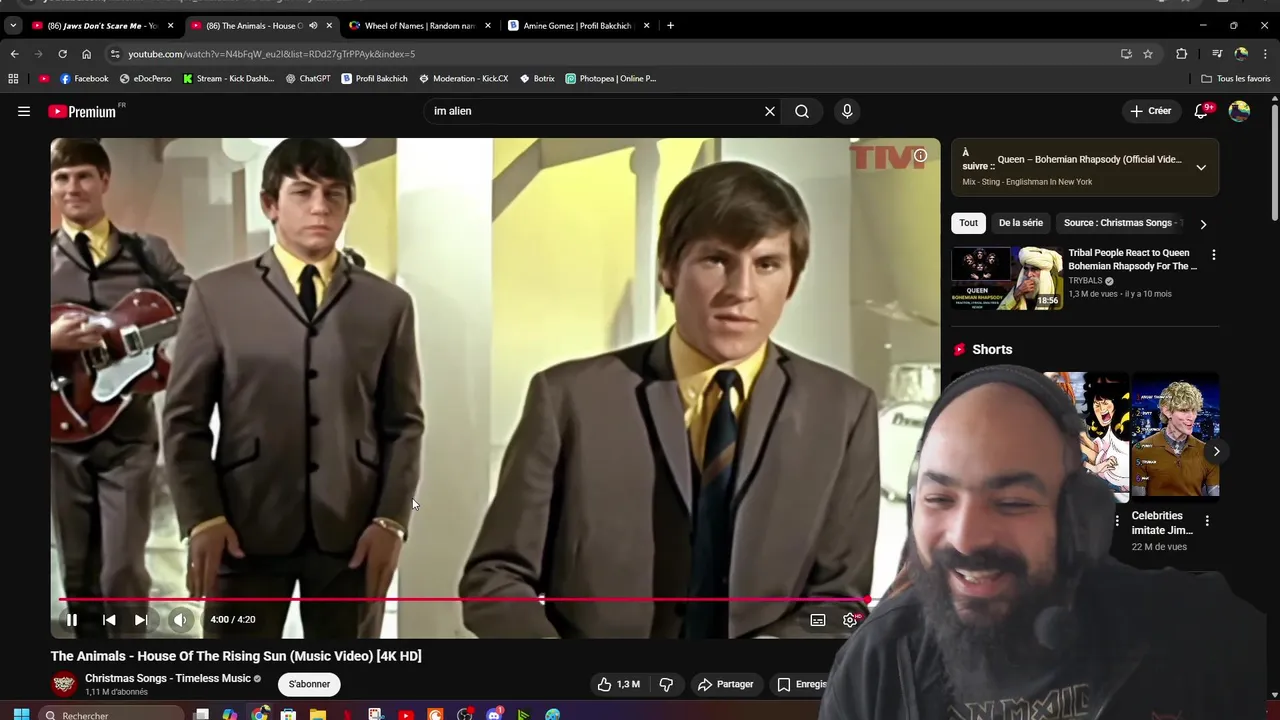Screen dimensions: 1280x720
Task: Open a new browser tab
Action: pyautogui.click(x=670, y=25)
